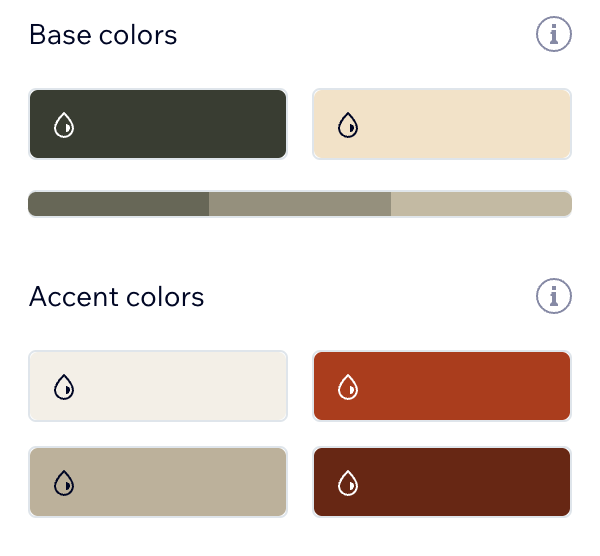Pick the tan beige accent color swatch

pos(158,482)
